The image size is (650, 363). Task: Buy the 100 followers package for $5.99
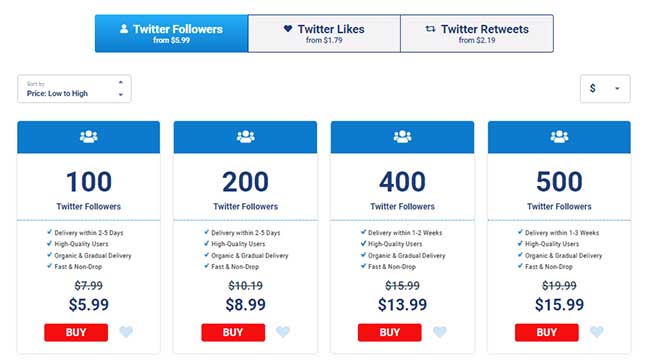pos(76,332)
